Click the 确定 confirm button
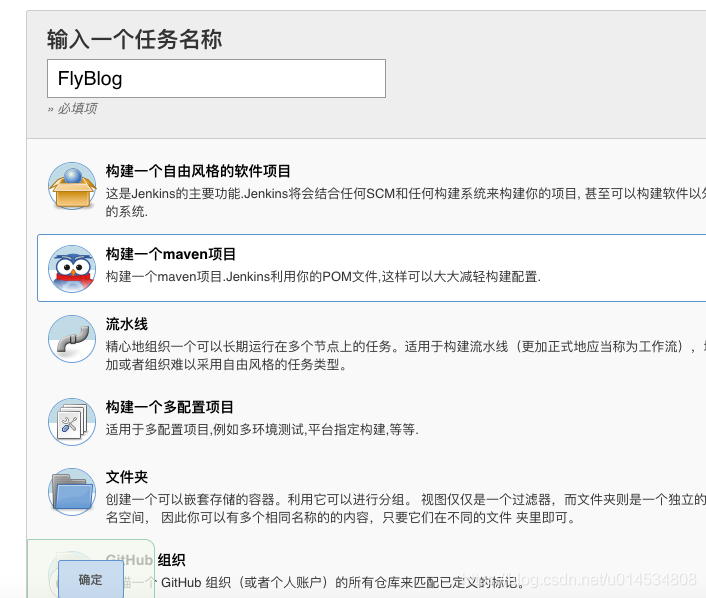Image resolution: width=706 pixels, height=598 pixels. pos(91,580)
